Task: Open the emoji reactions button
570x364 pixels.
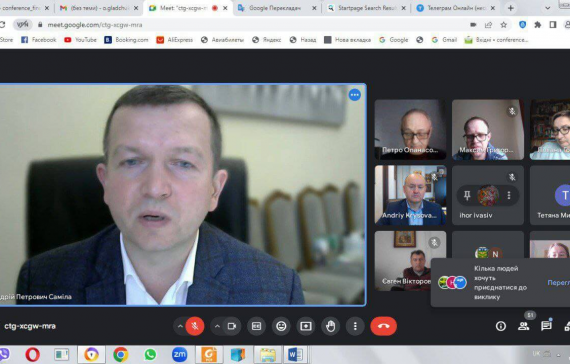Action: [x=281, y=326]
